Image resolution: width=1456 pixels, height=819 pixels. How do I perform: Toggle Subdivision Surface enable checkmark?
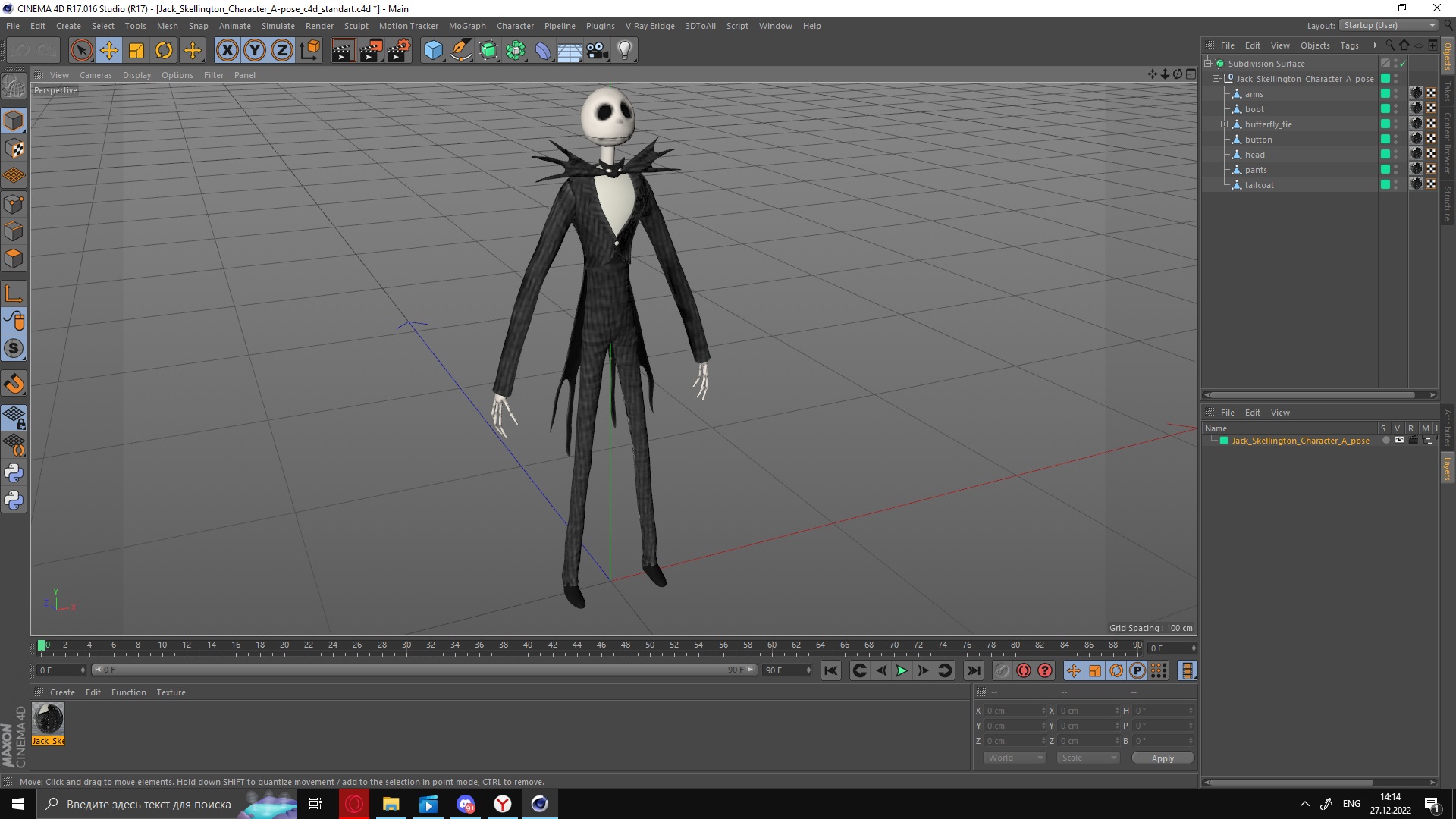(x=1403, y=64)
